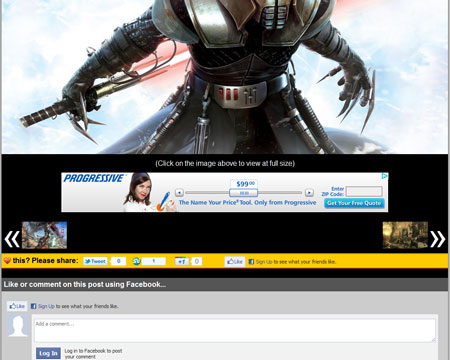This screenshot has width=450, height=360.
Task: Click the tweet count box
Action: tap(118, 261)
